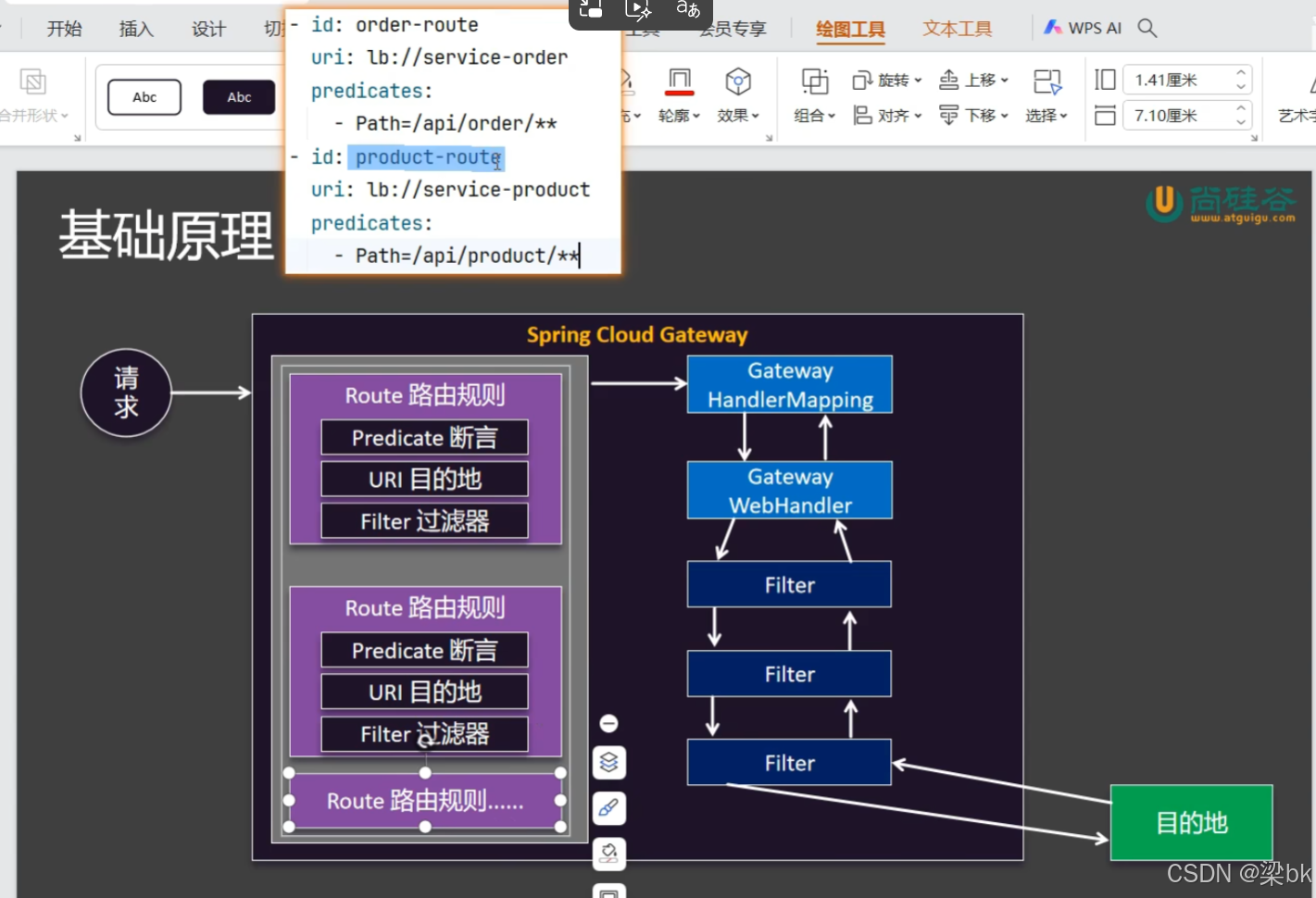
Task: Select the green 目的地 box
Action: point(1191,823)
